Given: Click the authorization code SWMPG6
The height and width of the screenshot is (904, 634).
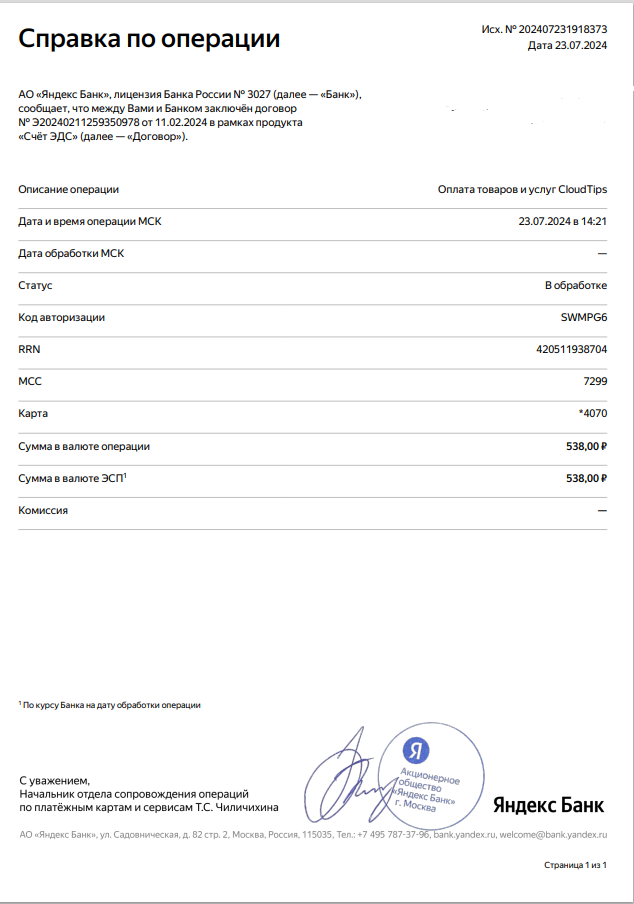Looking at the screenshot, I should coord(584,318).
